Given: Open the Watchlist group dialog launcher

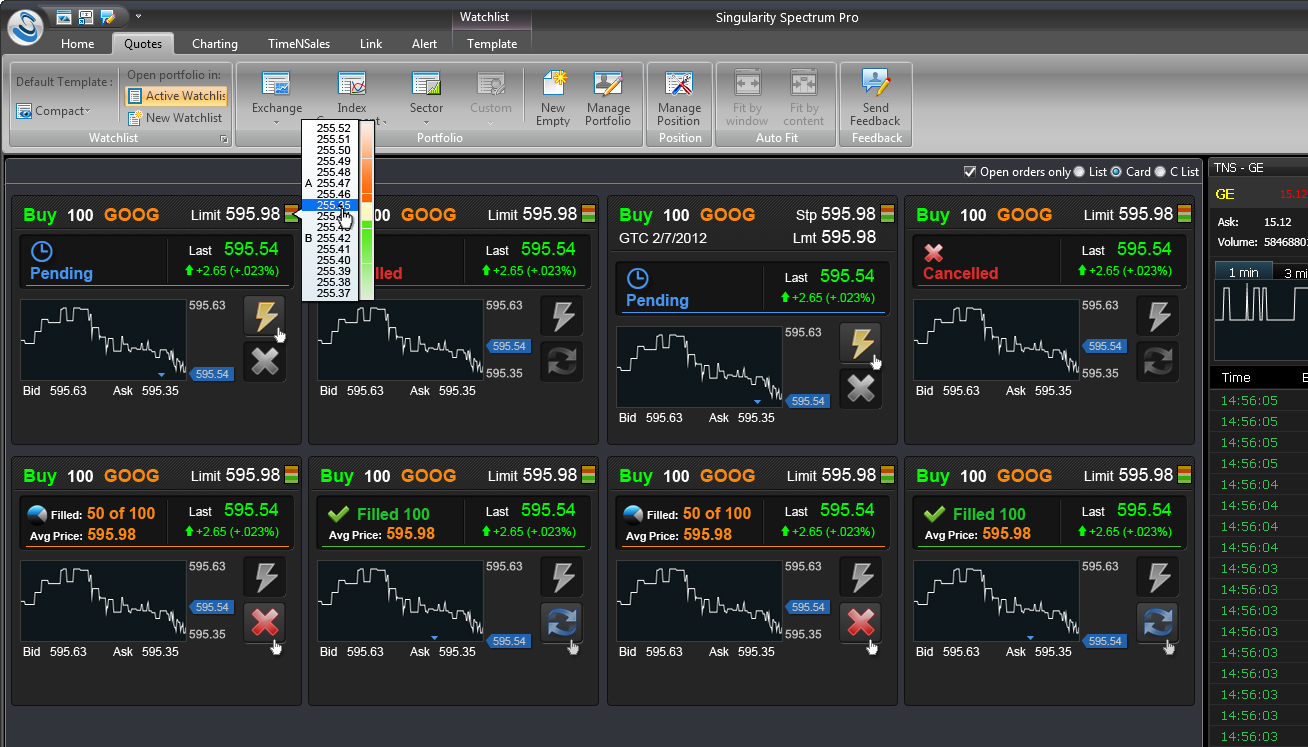Looking at the screenshot, I should pyautogui.click(x=224, y=138).
